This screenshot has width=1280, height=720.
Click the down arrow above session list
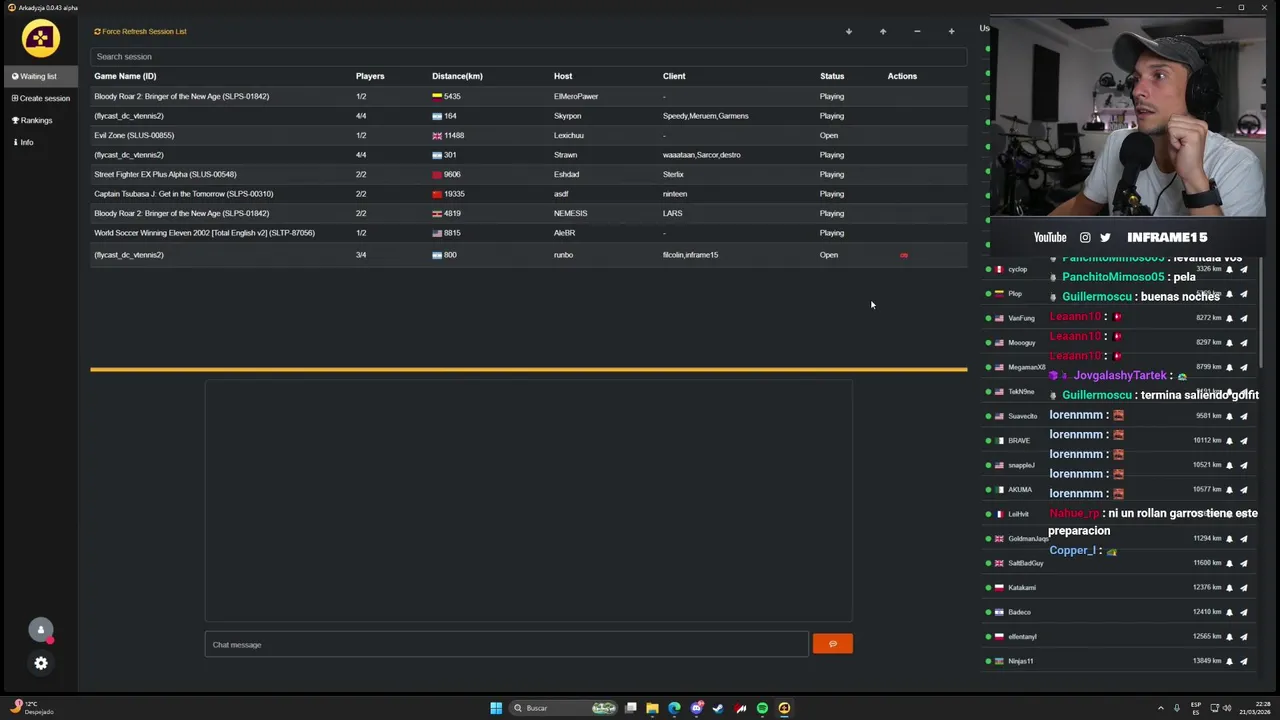click(x=849, y=31)
